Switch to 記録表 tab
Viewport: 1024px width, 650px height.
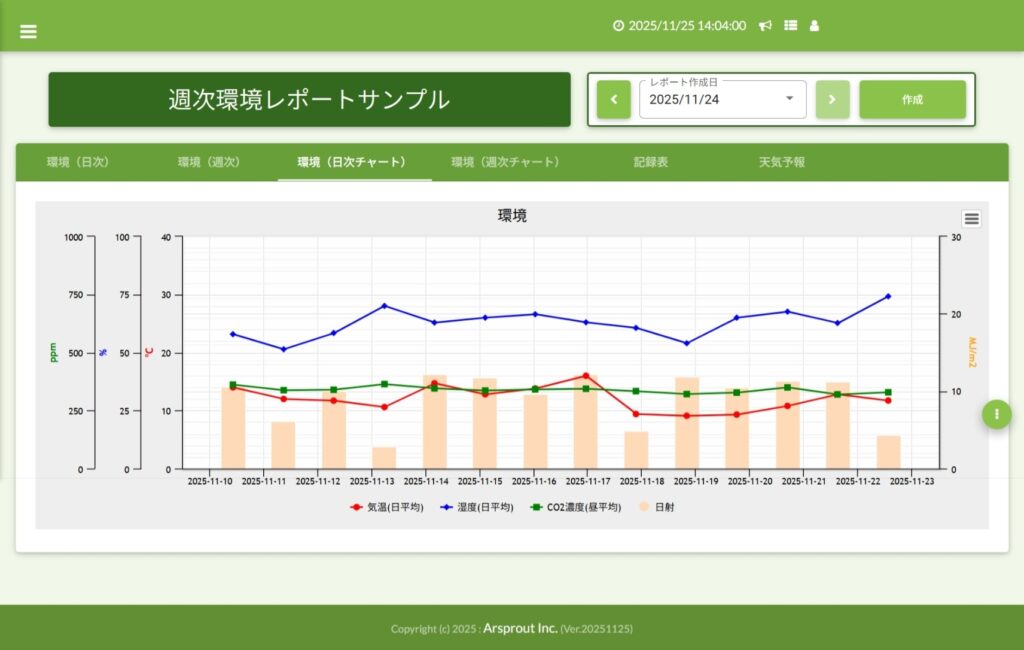[x=650, y=162]
